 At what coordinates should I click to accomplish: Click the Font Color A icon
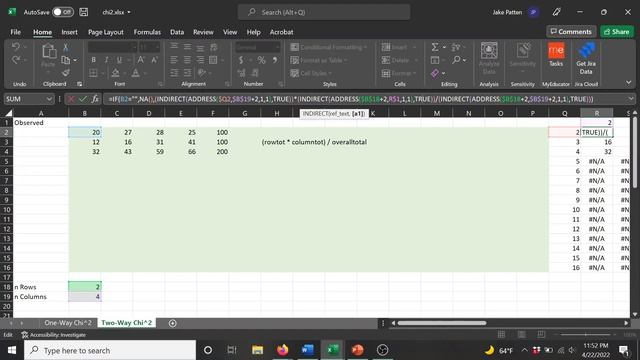click(x=136, y=73)
